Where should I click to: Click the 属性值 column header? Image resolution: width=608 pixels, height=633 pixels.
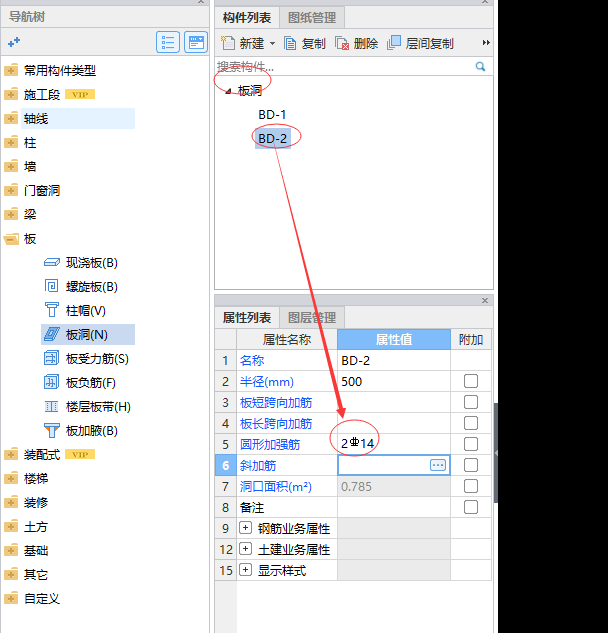pyautogui.click(x=394, y=339)
